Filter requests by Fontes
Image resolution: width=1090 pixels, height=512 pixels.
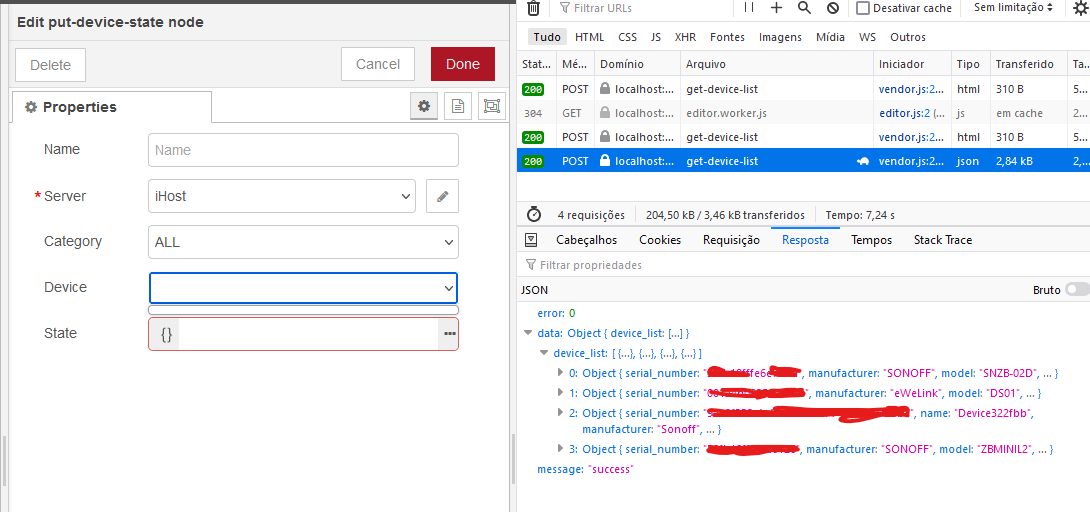click(x=727, y=38)
